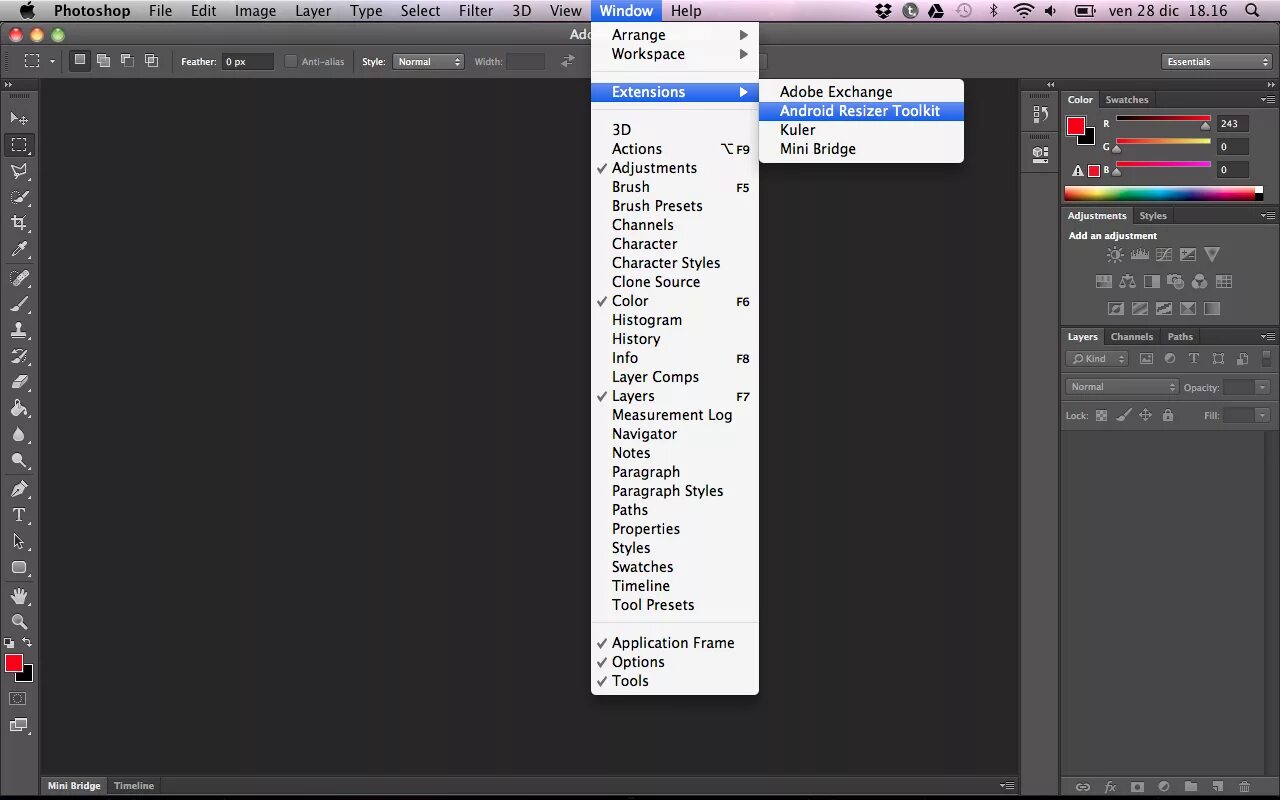Toggle layer filtering switch on or off

tap(1268, 358)
